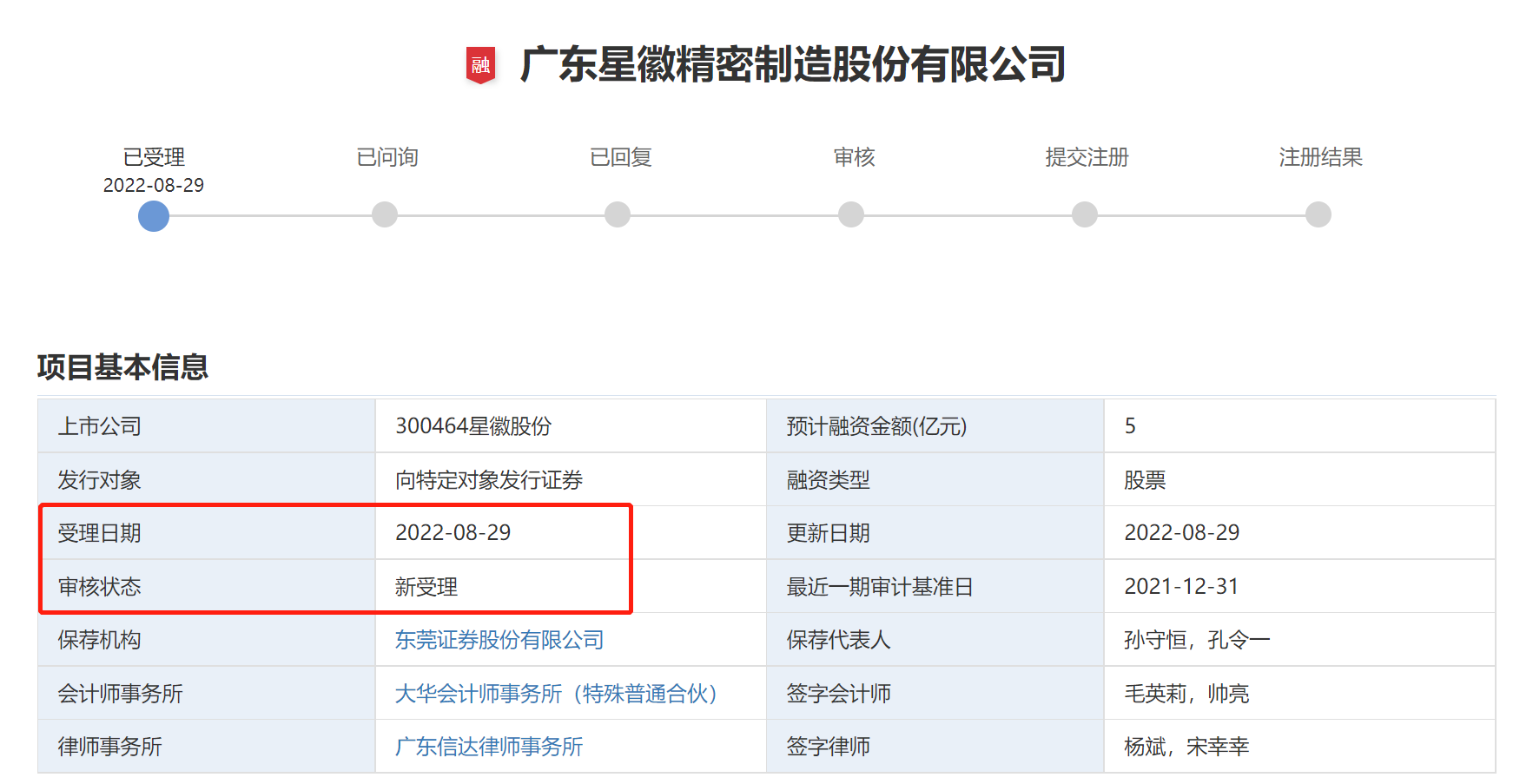Screen dimensions: 1533x784
Task: Click the 300464星徽股份 cell
Action: click(x=571, y=426)
